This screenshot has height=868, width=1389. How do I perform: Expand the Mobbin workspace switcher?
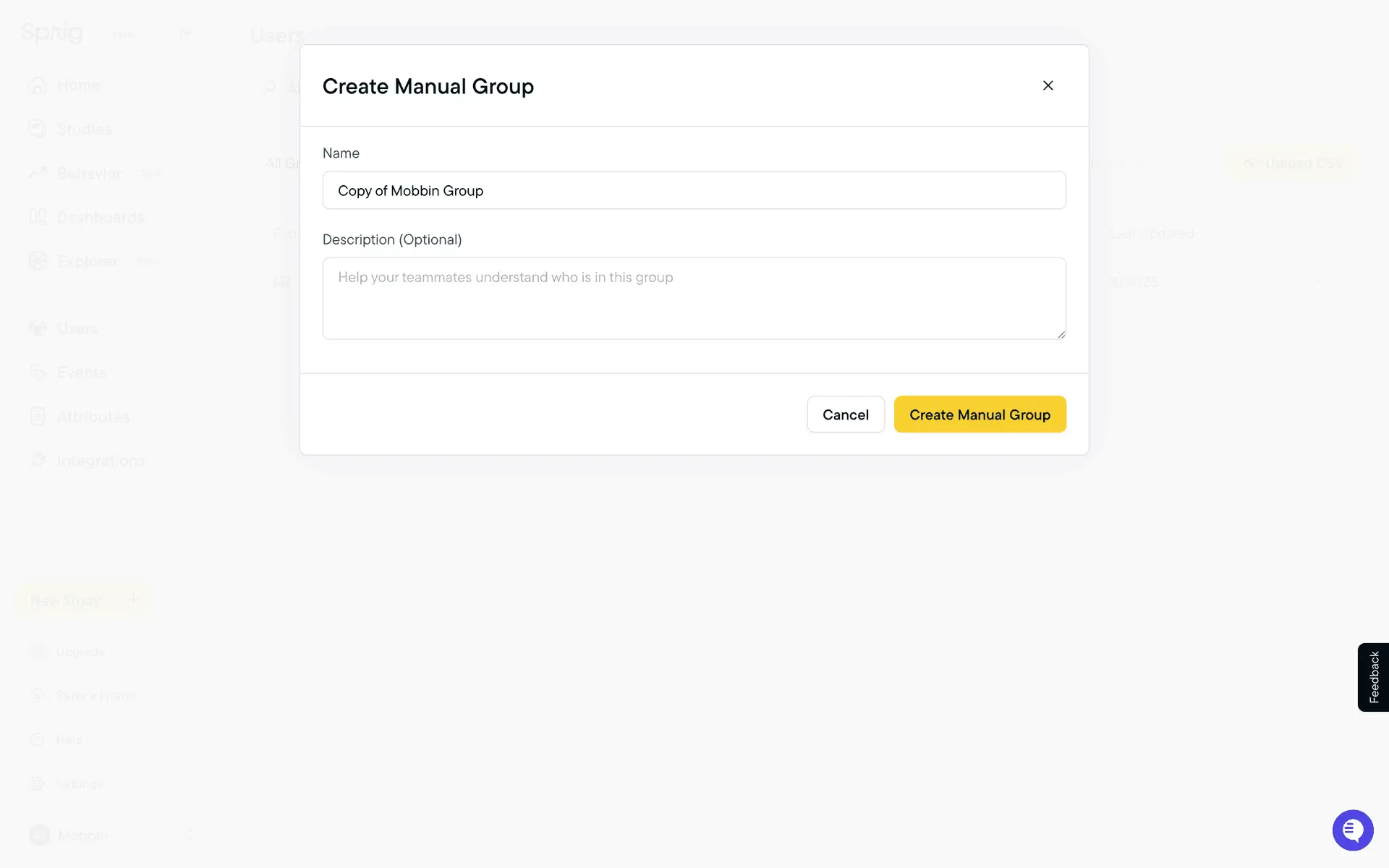pos(190,835)
